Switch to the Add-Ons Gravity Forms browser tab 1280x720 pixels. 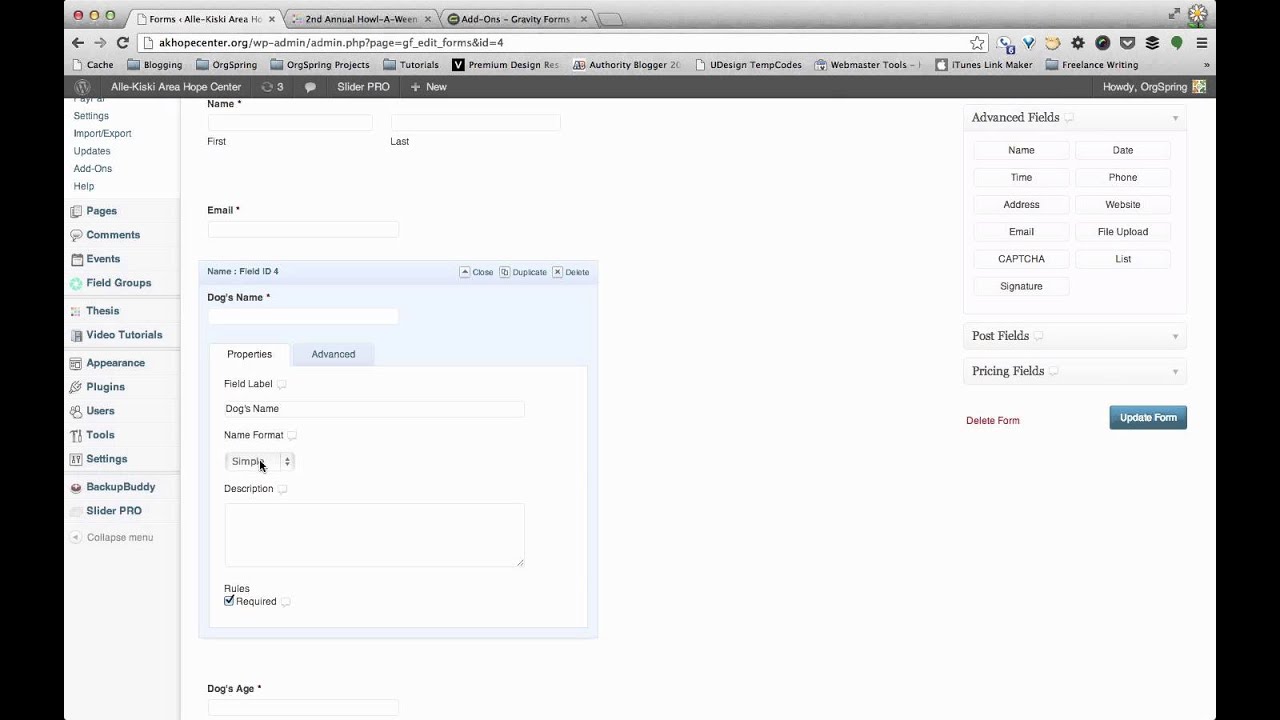(516, 19)
